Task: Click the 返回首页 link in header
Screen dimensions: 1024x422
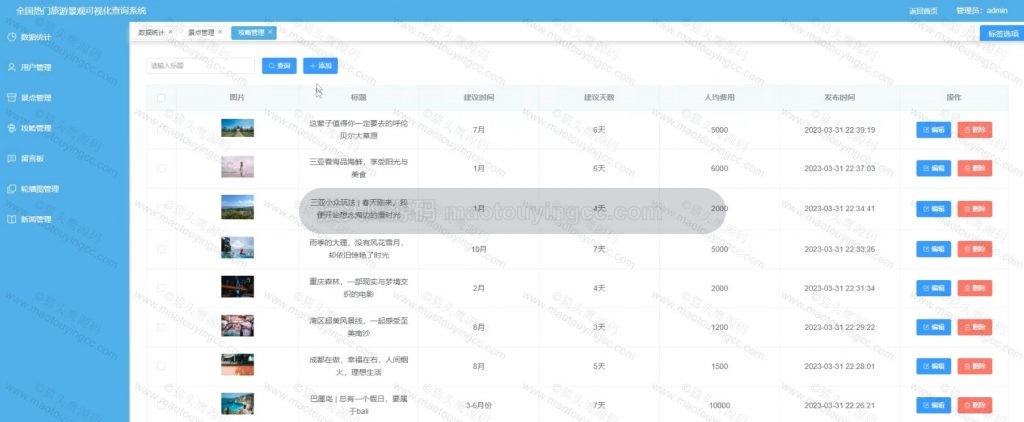Action: pyautogui.click(x=923, y=11)
